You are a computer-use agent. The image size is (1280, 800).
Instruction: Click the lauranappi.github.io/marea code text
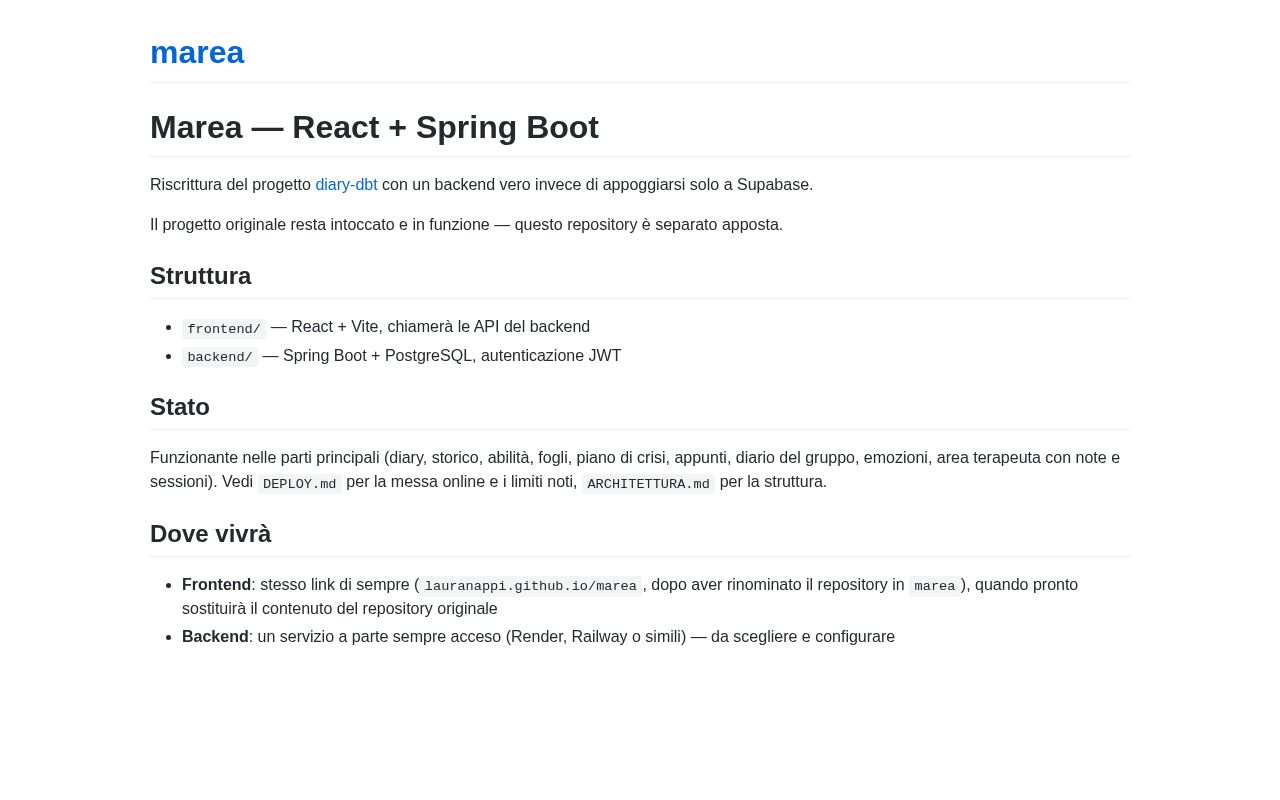[531, 586]
